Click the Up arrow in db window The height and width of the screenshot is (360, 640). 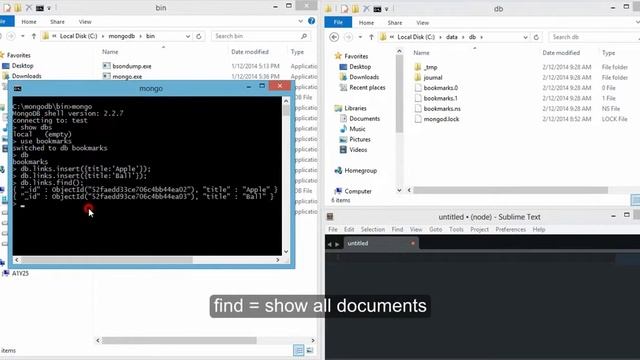371,37
